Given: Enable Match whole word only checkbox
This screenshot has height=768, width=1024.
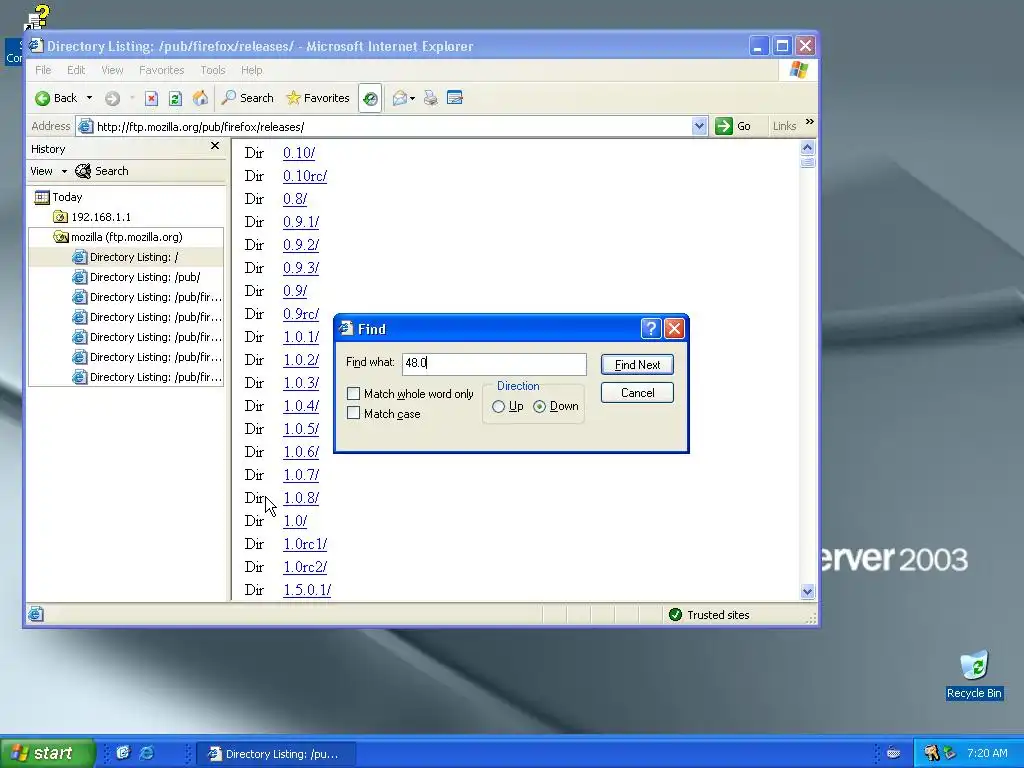Looking at the screenshot, I should (x=353, y=394).
